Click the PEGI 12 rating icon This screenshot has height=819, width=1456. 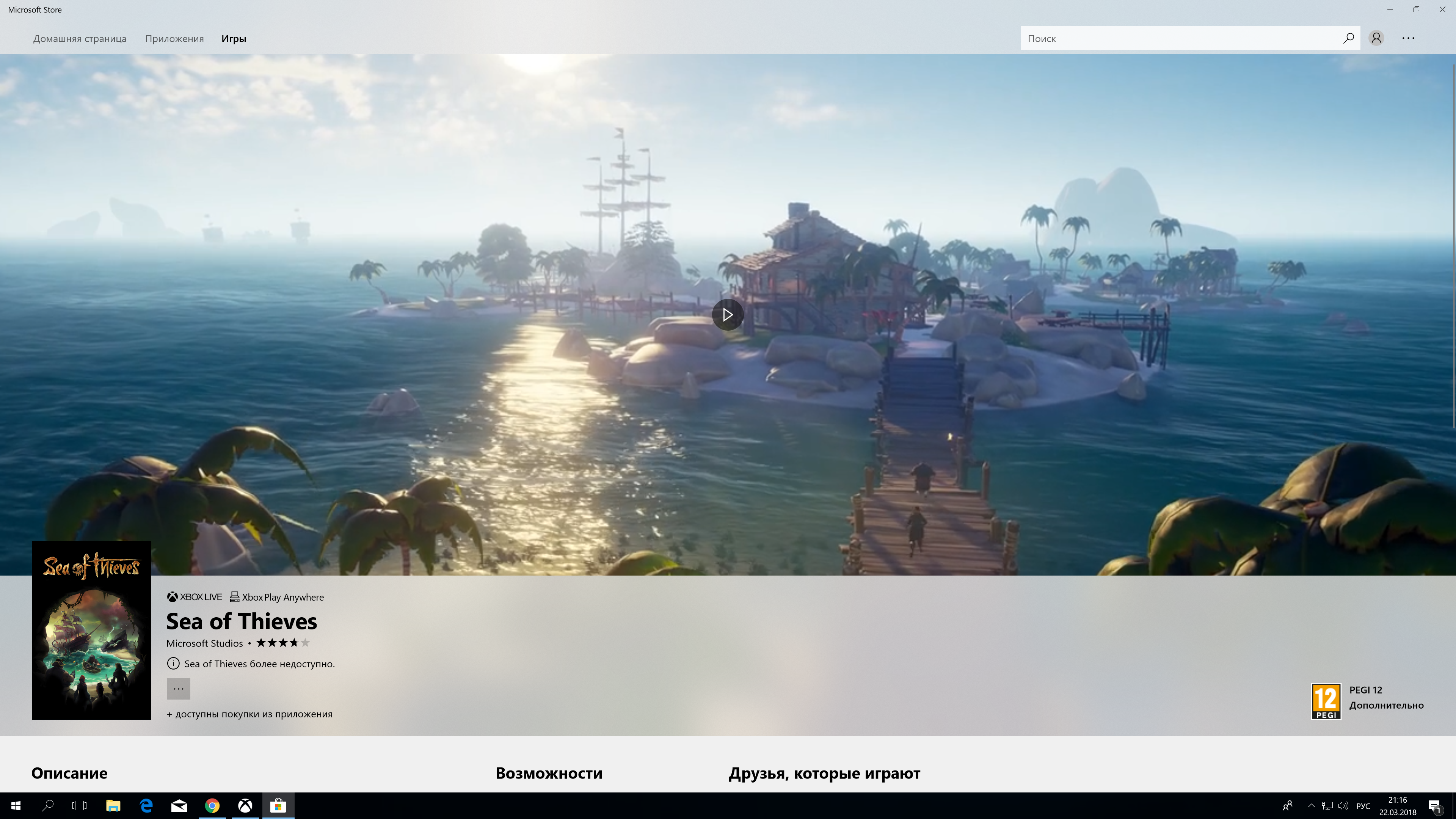pos(1326,701)
